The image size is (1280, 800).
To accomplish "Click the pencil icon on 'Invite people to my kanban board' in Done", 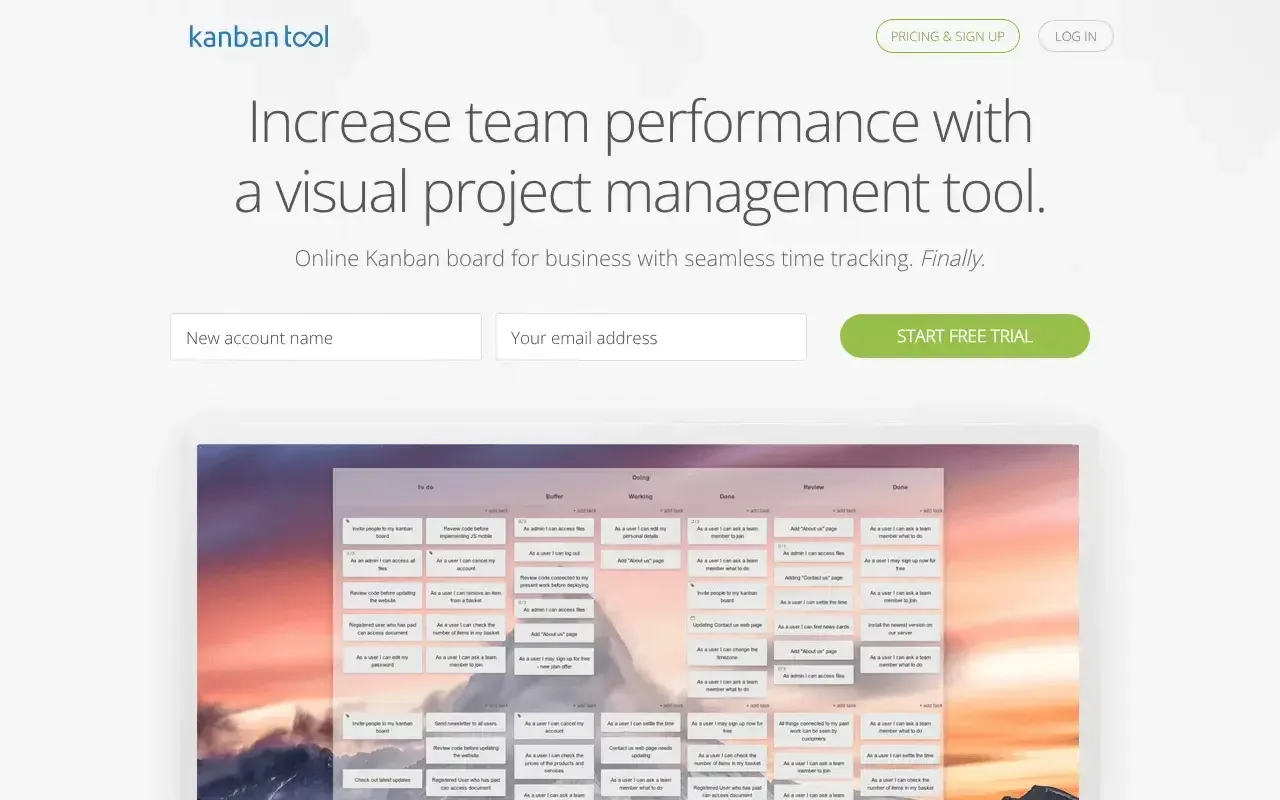I will (692, 585).
